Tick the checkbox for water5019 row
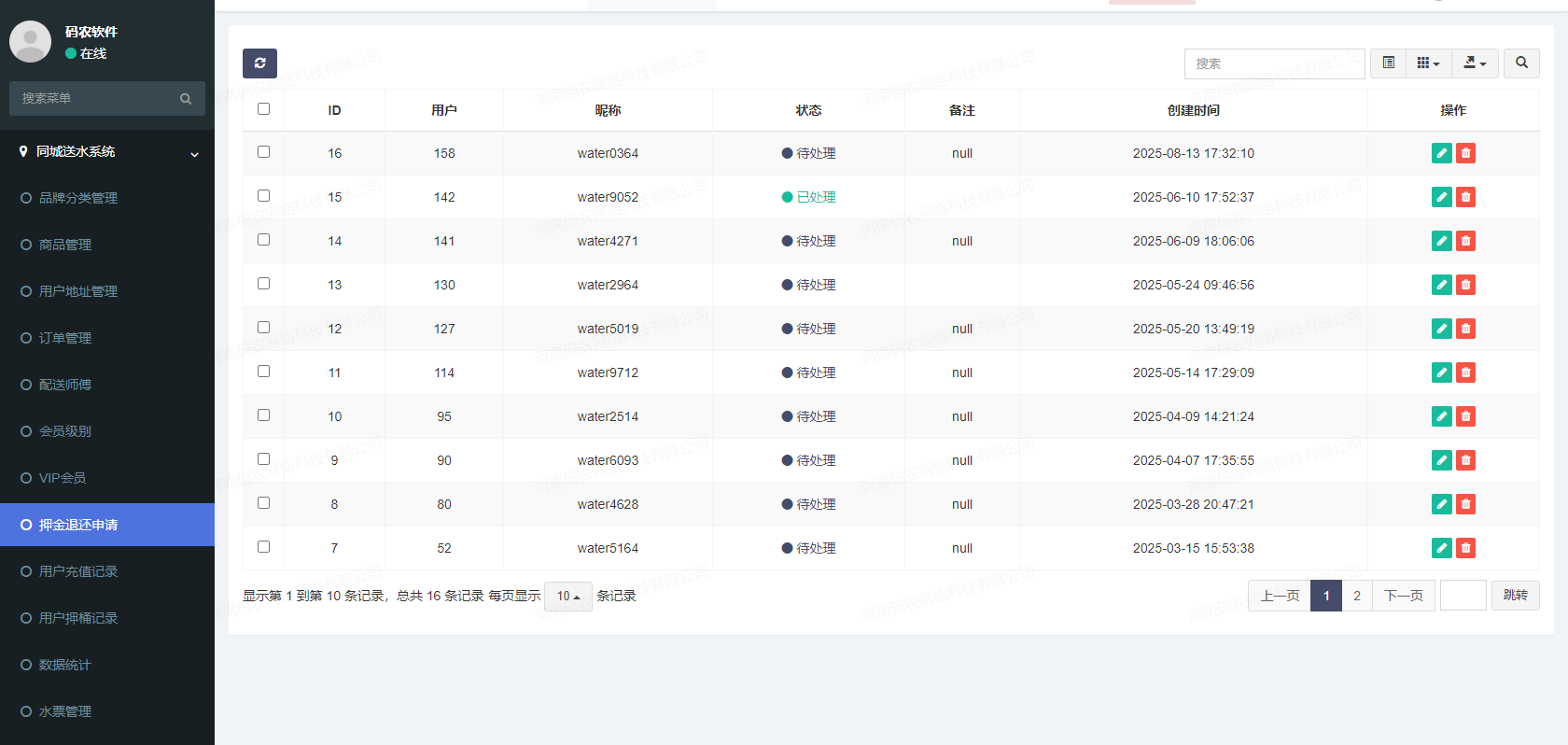This screenshot has height=745, width=1568. [263, 328]
